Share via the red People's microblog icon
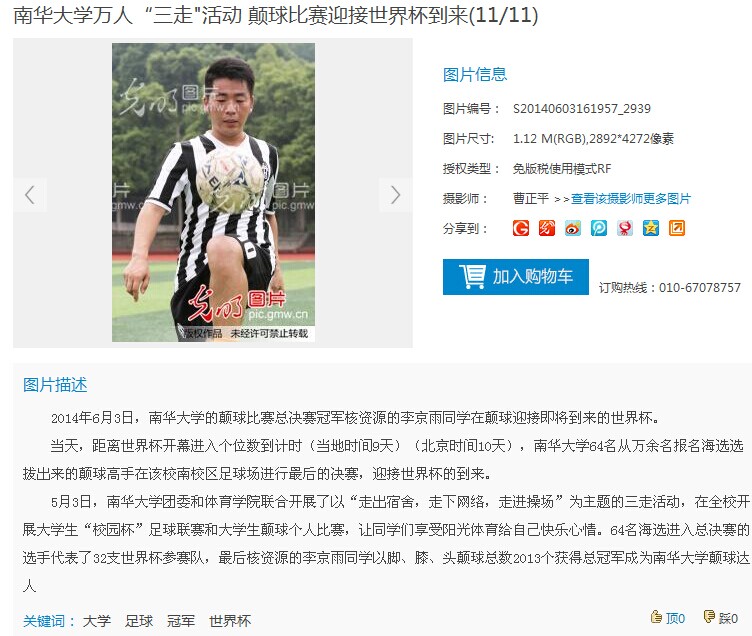The height and width of the screenshot is (636, 752). [624, 228]
